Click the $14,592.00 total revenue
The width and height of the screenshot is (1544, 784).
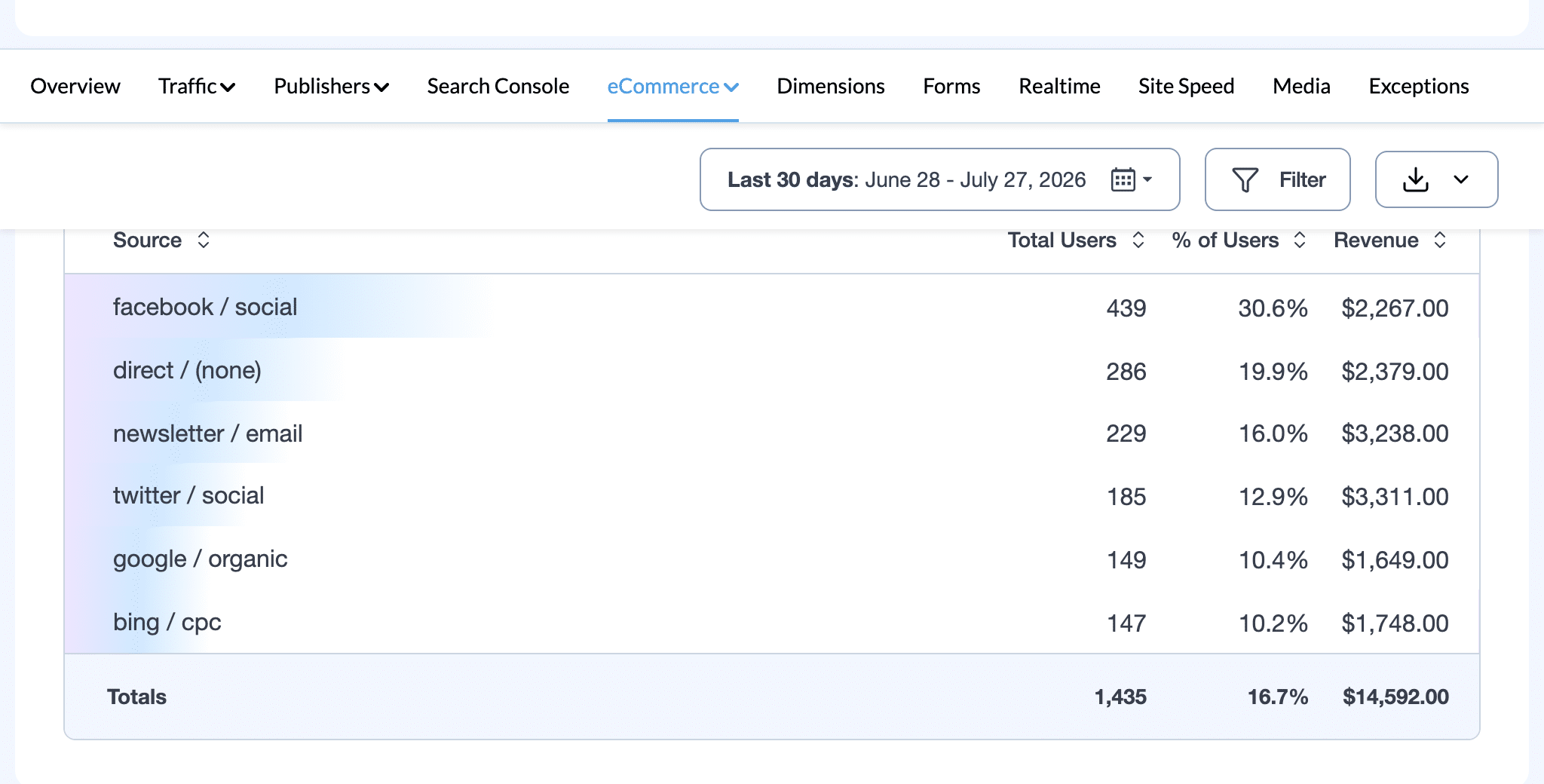click(1395, 697)
